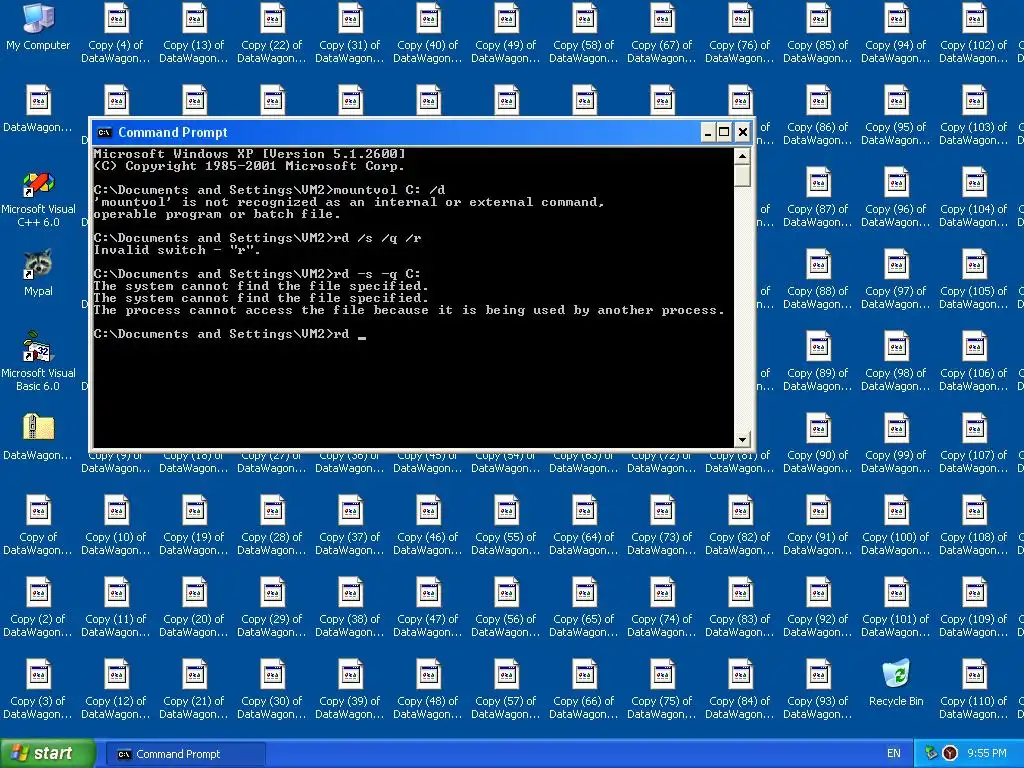The height and width of the screenshot is (768, 1024).
Task: Select the Copy (99) of DataWagon file
Action: [x=896, y=443]
